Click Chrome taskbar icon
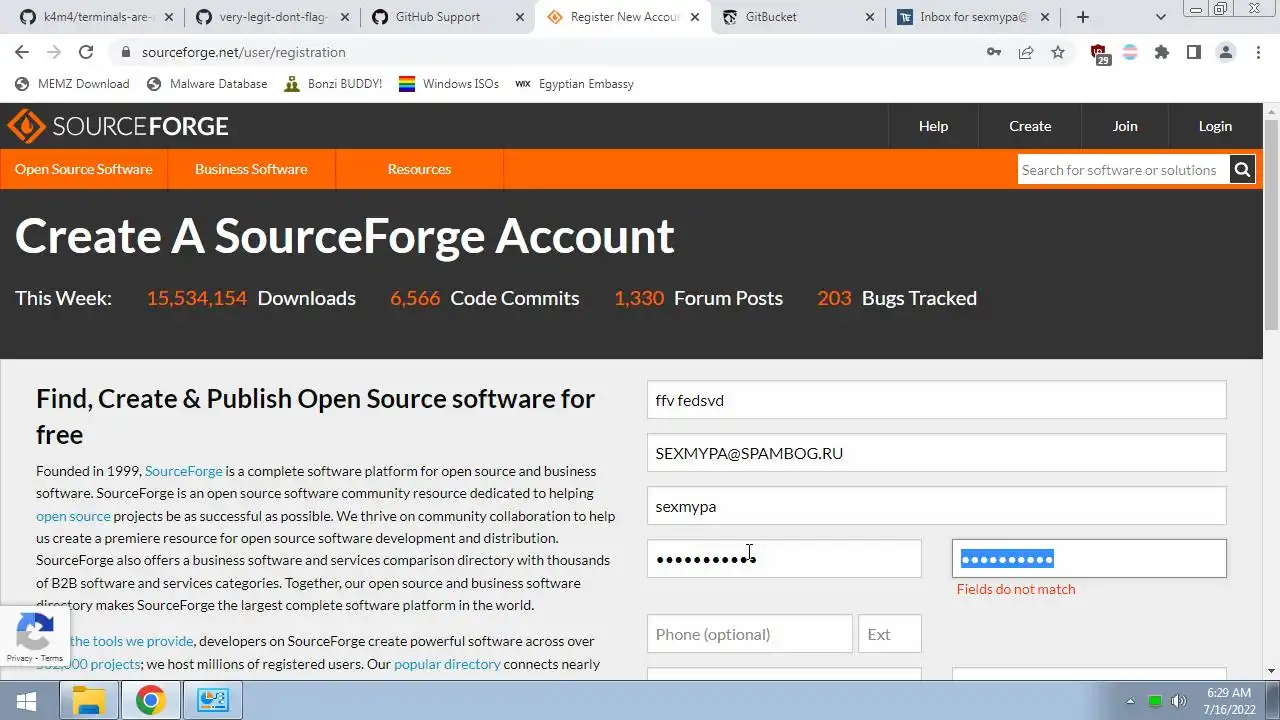The width and height of the screenshot is (1280, 720). pos(151,700)
